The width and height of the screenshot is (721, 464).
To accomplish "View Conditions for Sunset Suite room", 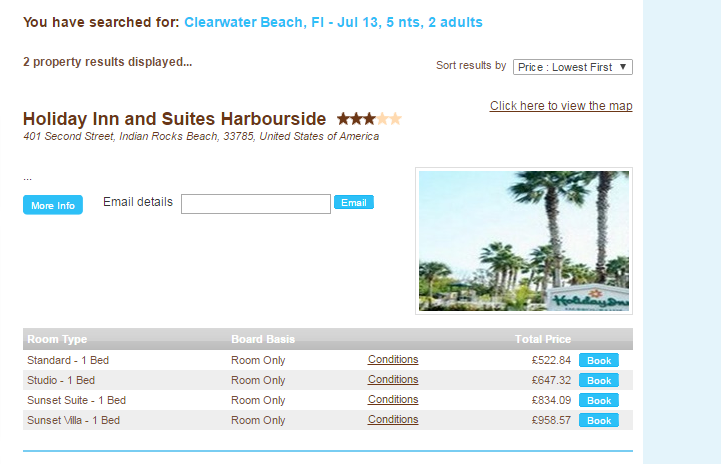I will [x=393, y=400].
